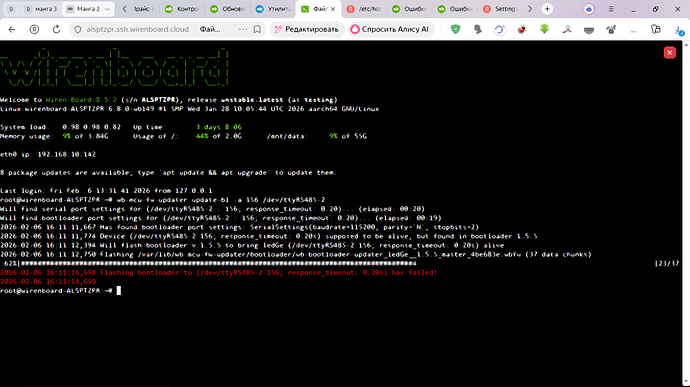Click the vertical scrollbar of the page

click(x=686, y=214)
